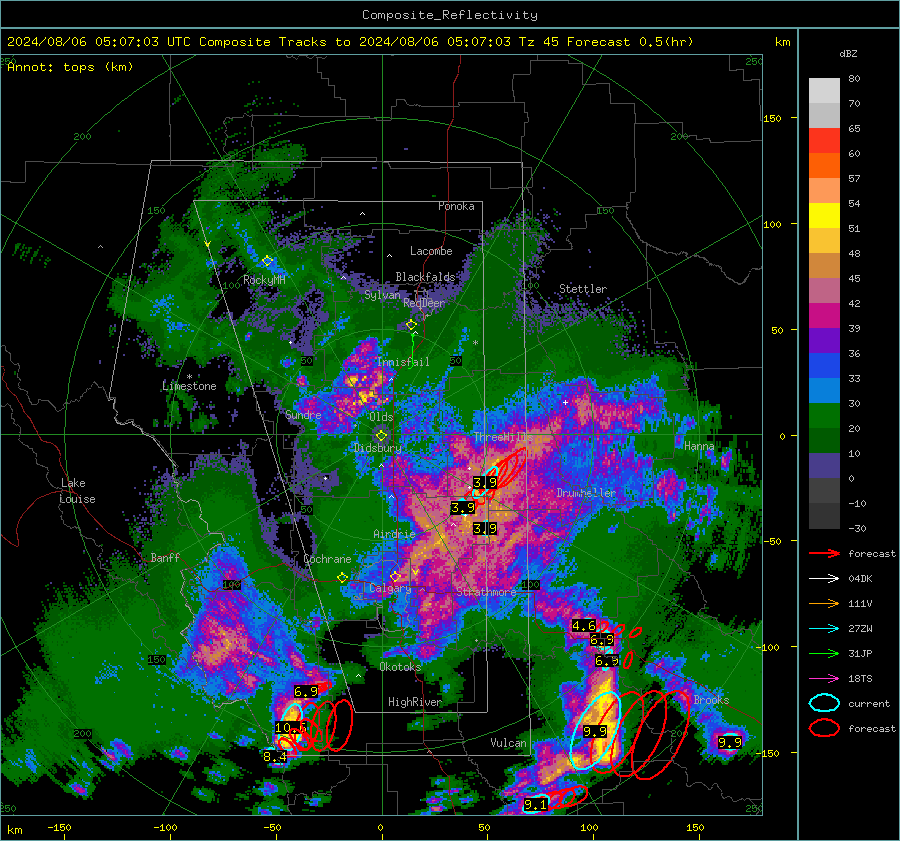
Task: Click the Calgary city label
Action: (390, 588)
